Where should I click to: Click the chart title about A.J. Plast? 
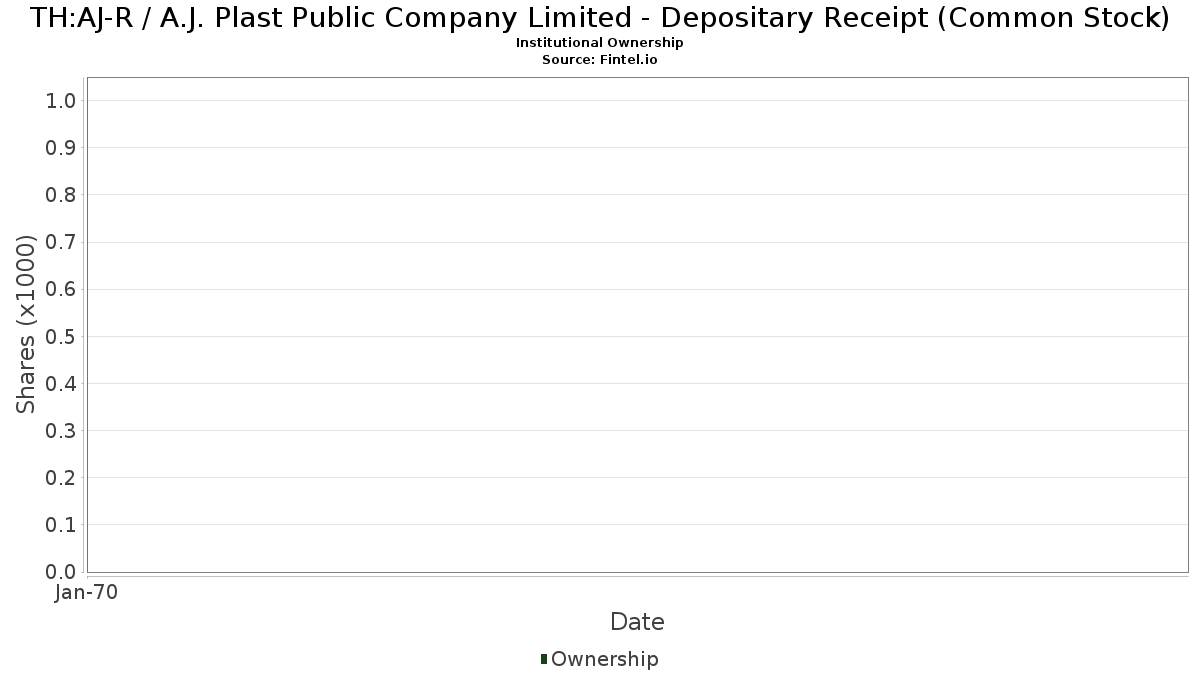[x=600, y=18]
